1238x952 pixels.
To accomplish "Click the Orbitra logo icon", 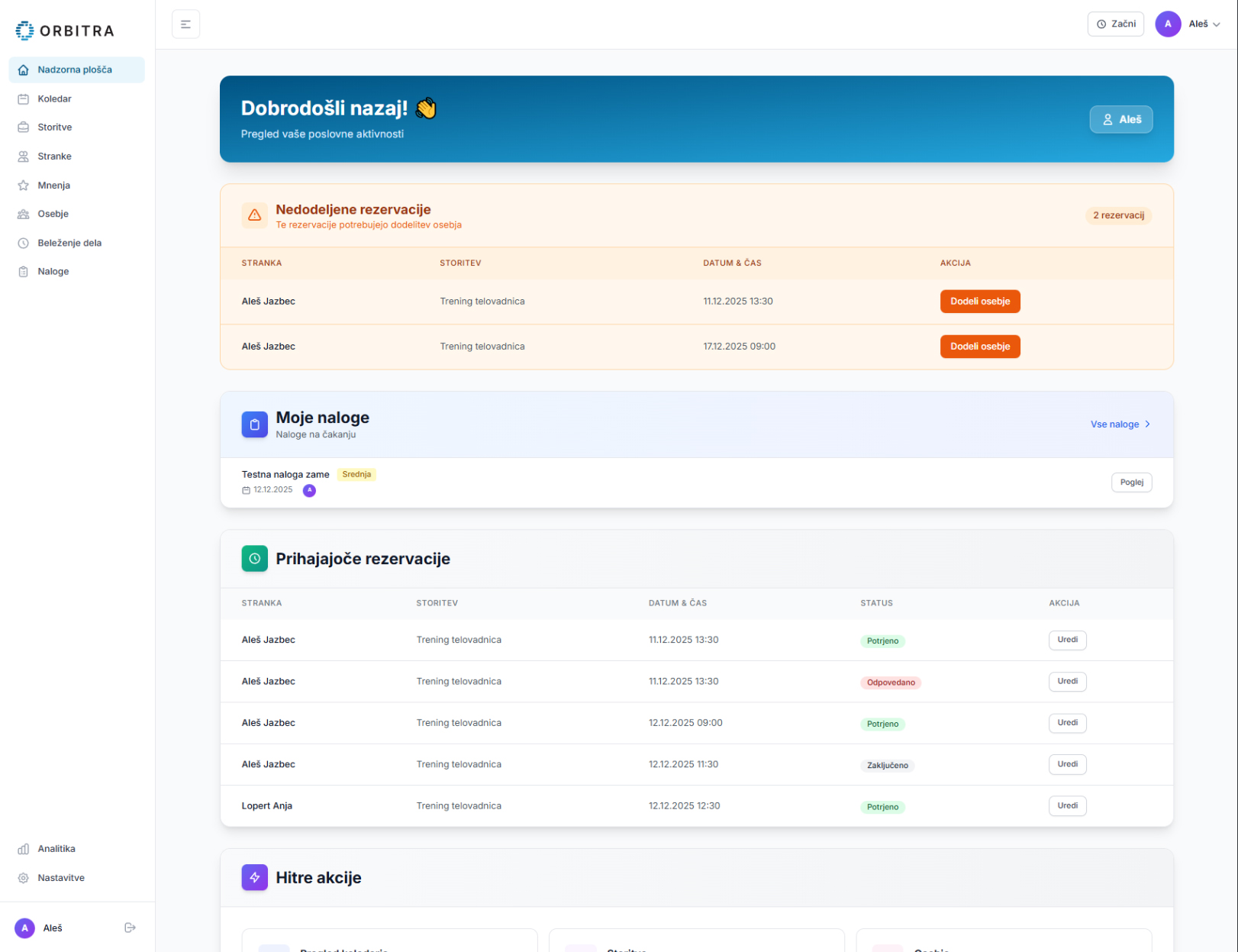I will tap(24, 31).
